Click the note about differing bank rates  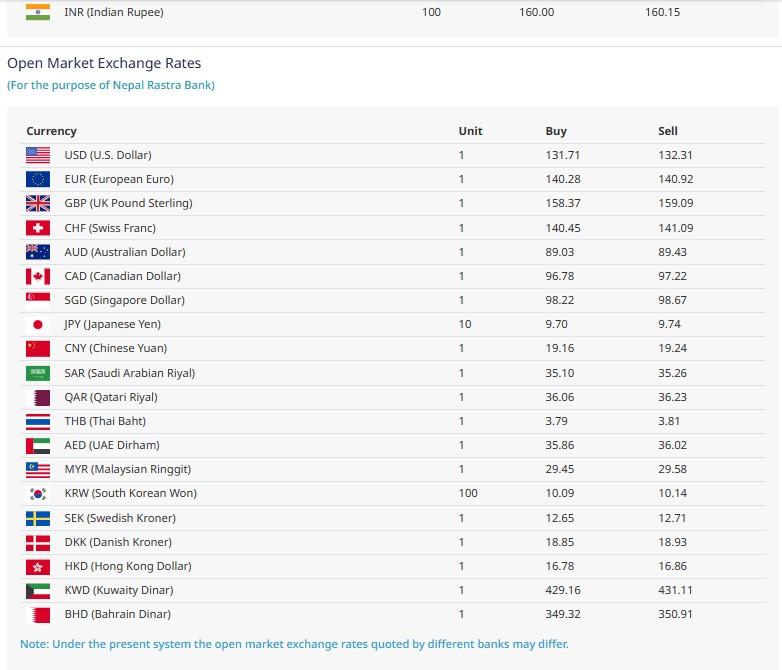coord(294,644)
